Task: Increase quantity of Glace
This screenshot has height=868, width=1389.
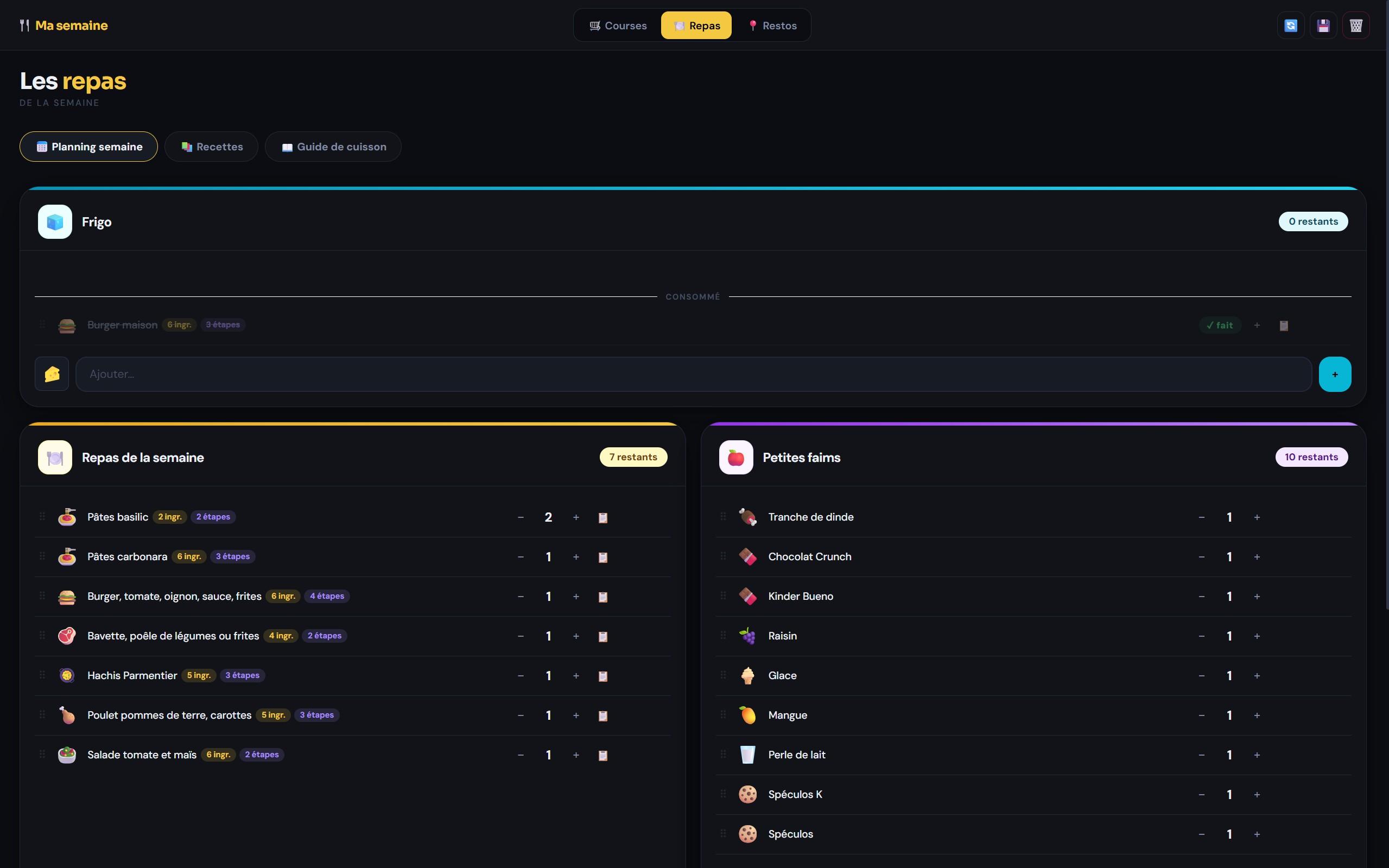Action: pyautogui.click(x=1257, y=676)
